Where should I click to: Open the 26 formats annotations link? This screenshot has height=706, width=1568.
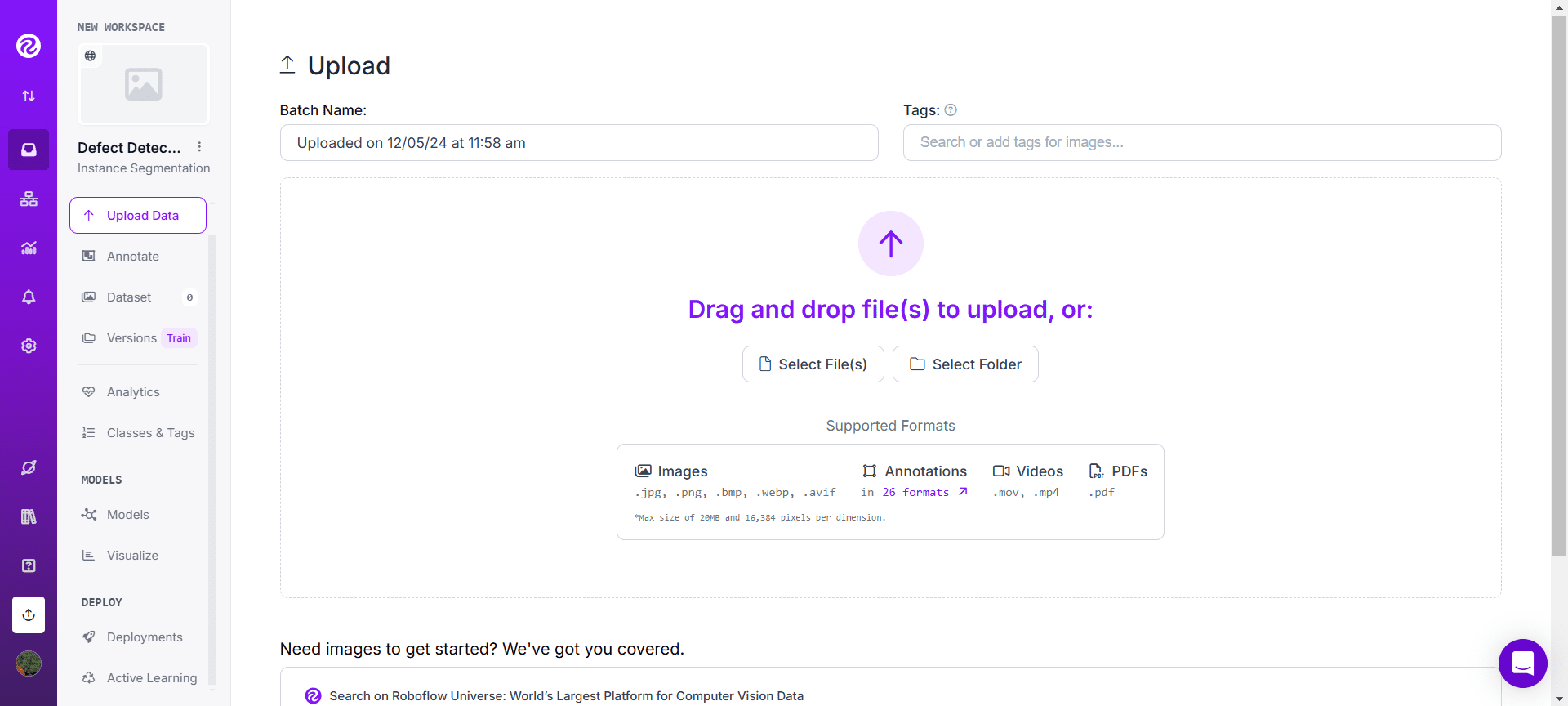pos(915,493)
